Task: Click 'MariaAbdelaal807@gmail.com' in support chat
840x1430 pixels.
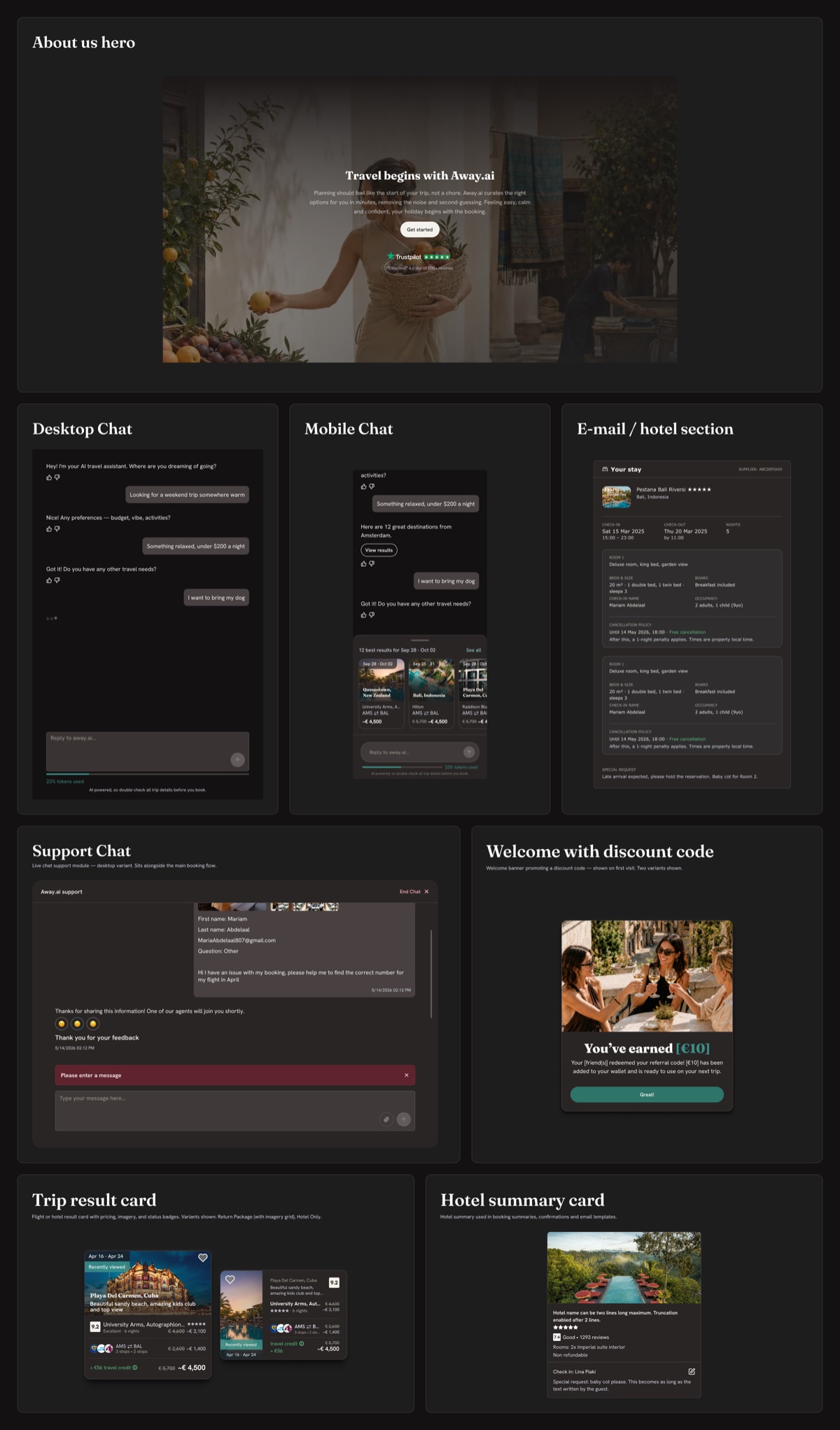Action: click(x=237, y=940)
